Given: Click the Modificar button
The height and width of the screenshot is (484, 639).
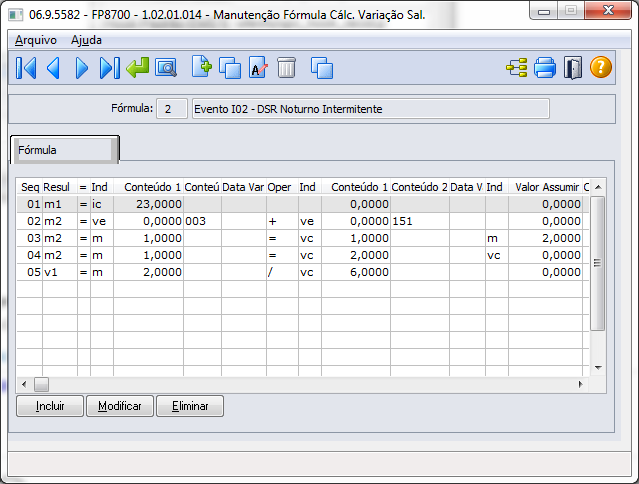Looking at the screenshot, I should click(x=120, y=406).
